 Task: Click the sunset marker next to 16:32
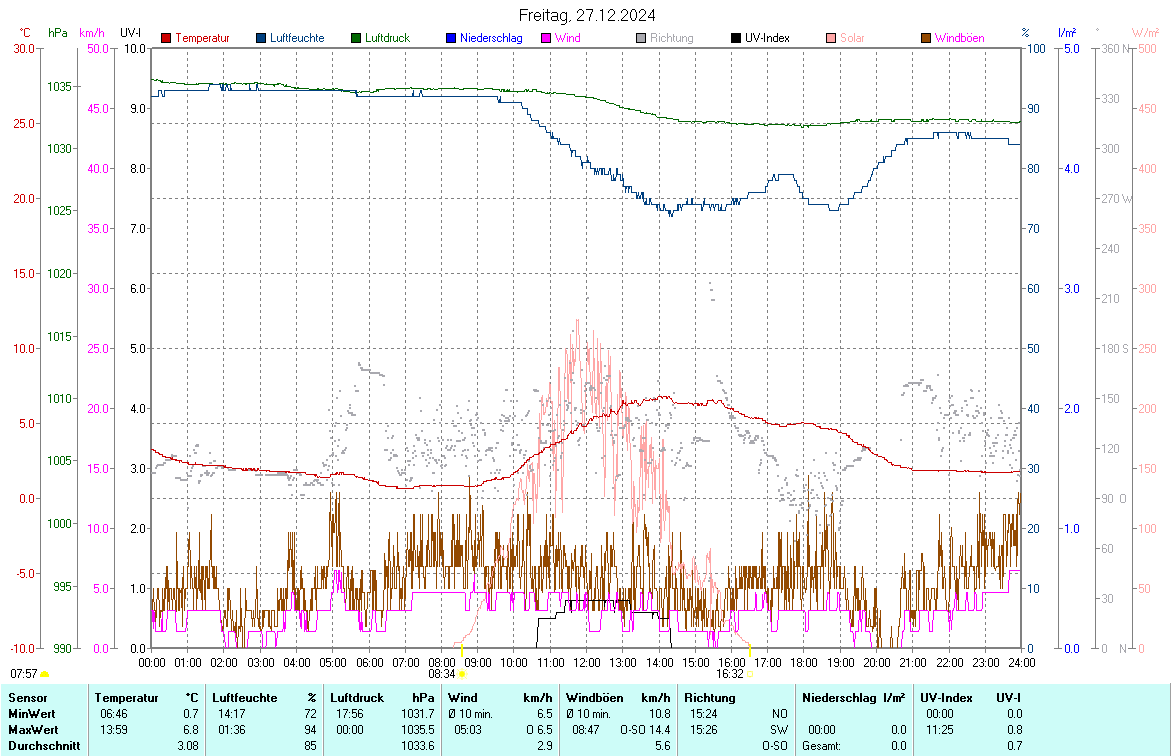(750, 675)
